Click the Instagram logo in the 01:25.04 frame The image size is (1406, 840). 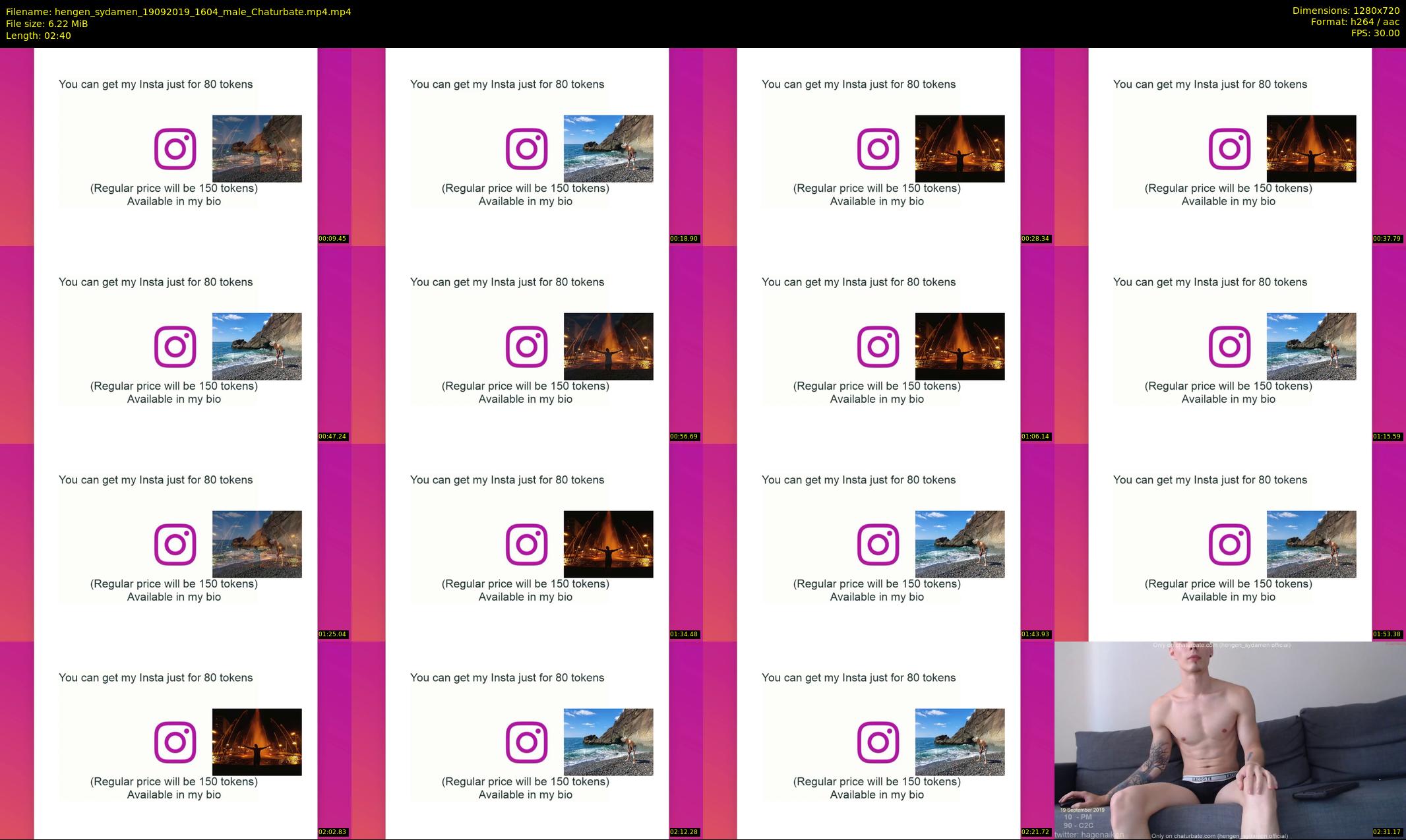pos(175,545)
